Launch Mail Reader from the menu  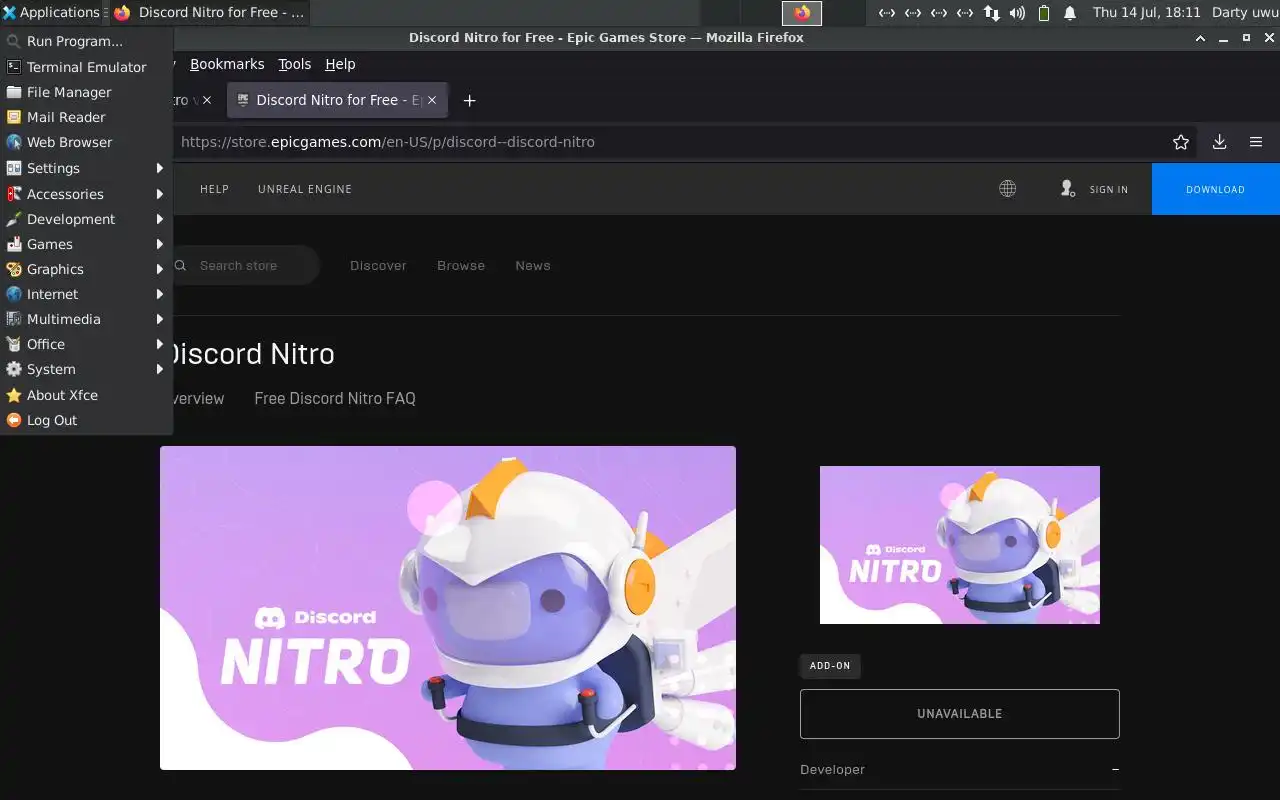[x=86, y=117]
